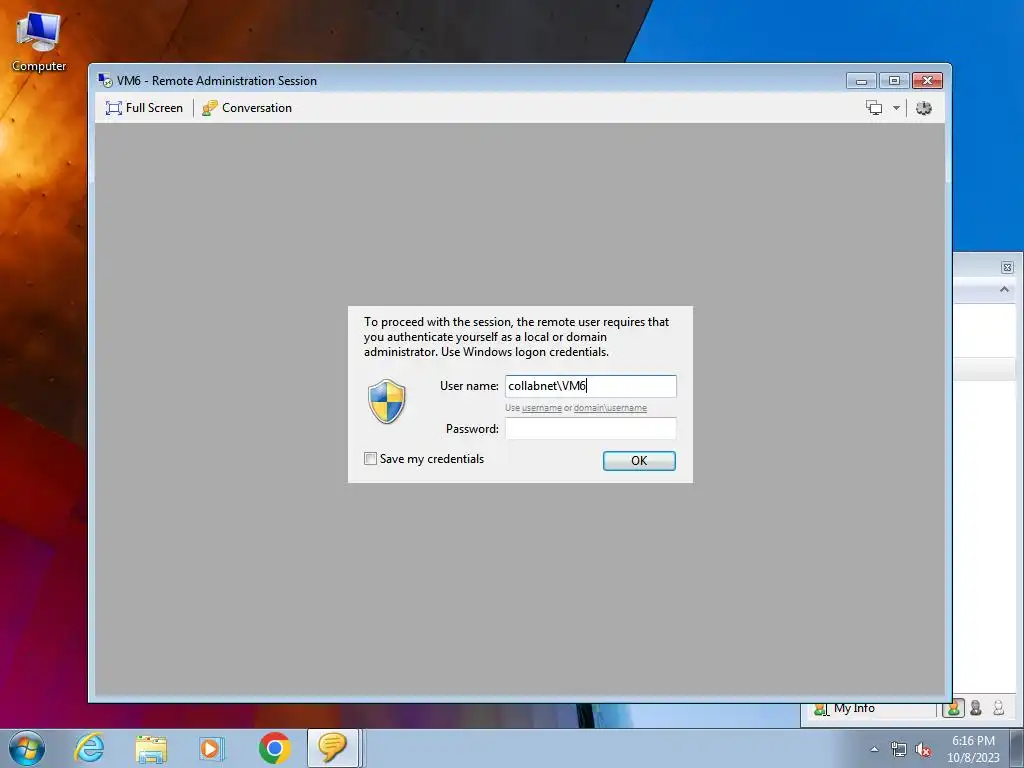Click the Conversation chat bubble icon
Viewport: 1024px width, 768px height.
(209, 108)
